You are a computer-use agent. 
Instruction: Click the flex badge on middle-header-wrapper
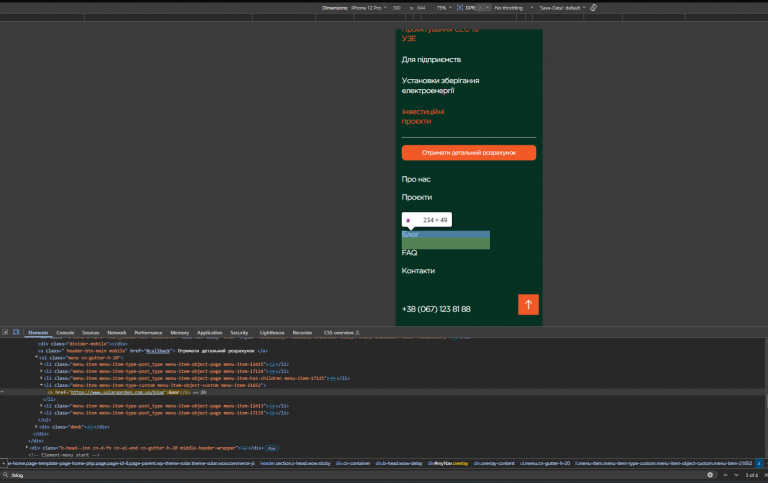(272, 448)
